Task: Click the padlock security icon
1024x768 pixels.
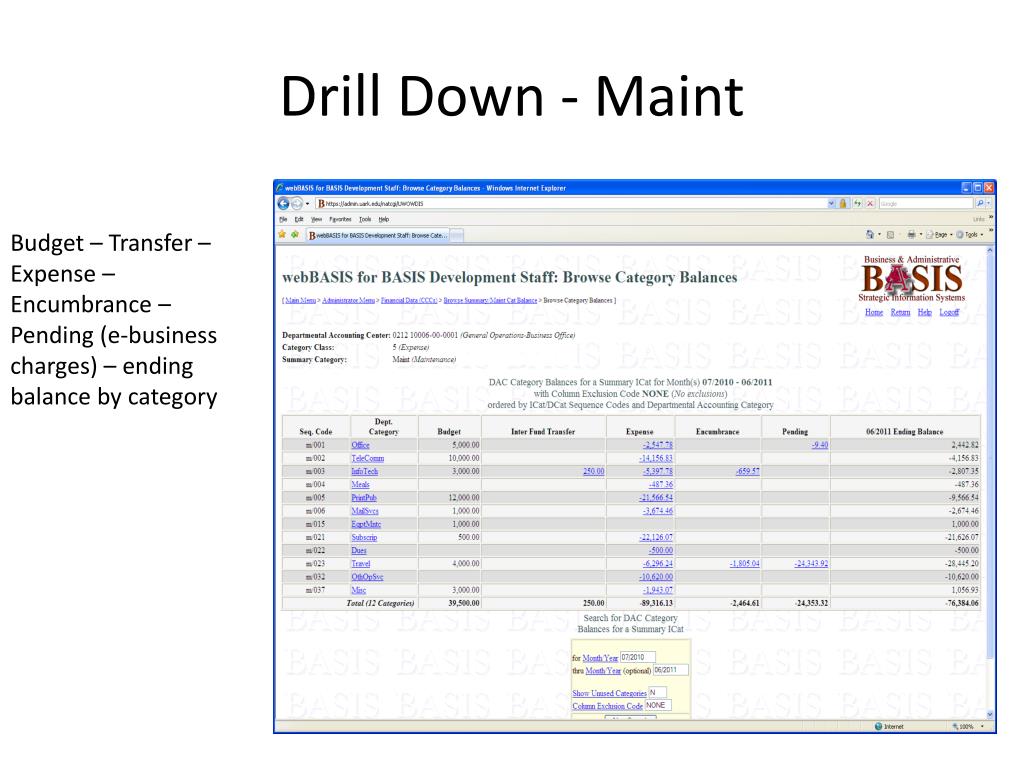Action: (842, 204)
